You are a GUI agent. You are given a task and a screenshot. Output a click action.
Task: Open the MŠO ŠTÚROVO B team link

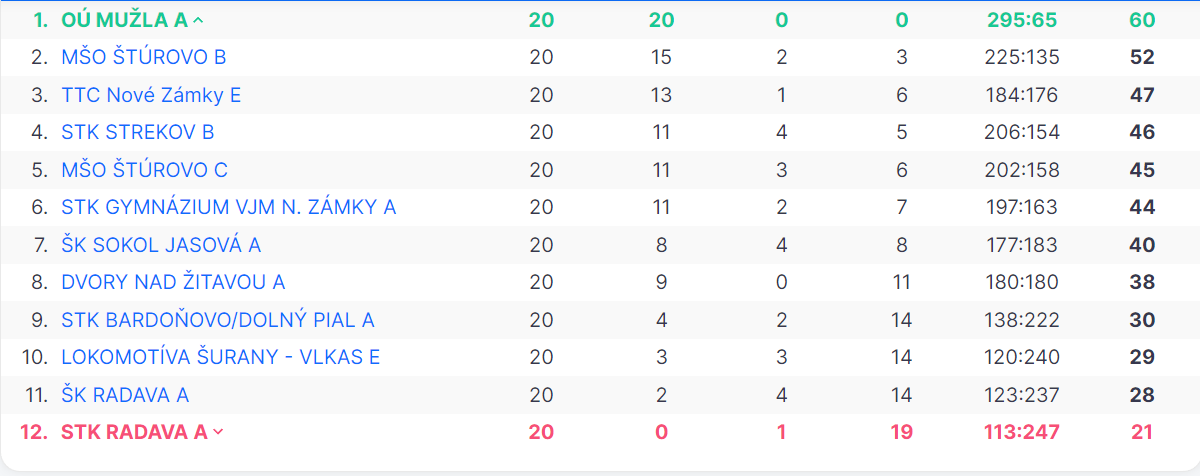(144, 57)
